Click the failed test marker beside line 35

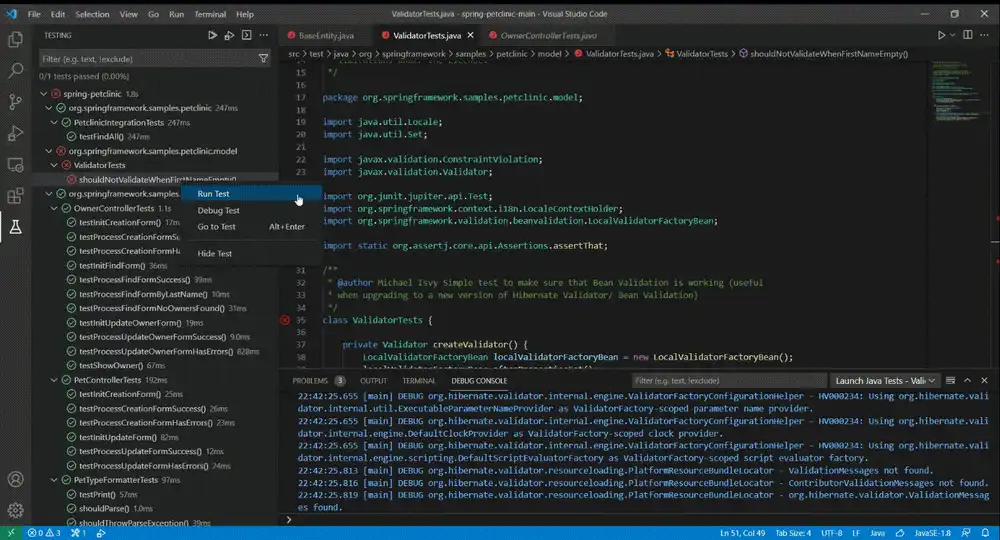point(285,320)
